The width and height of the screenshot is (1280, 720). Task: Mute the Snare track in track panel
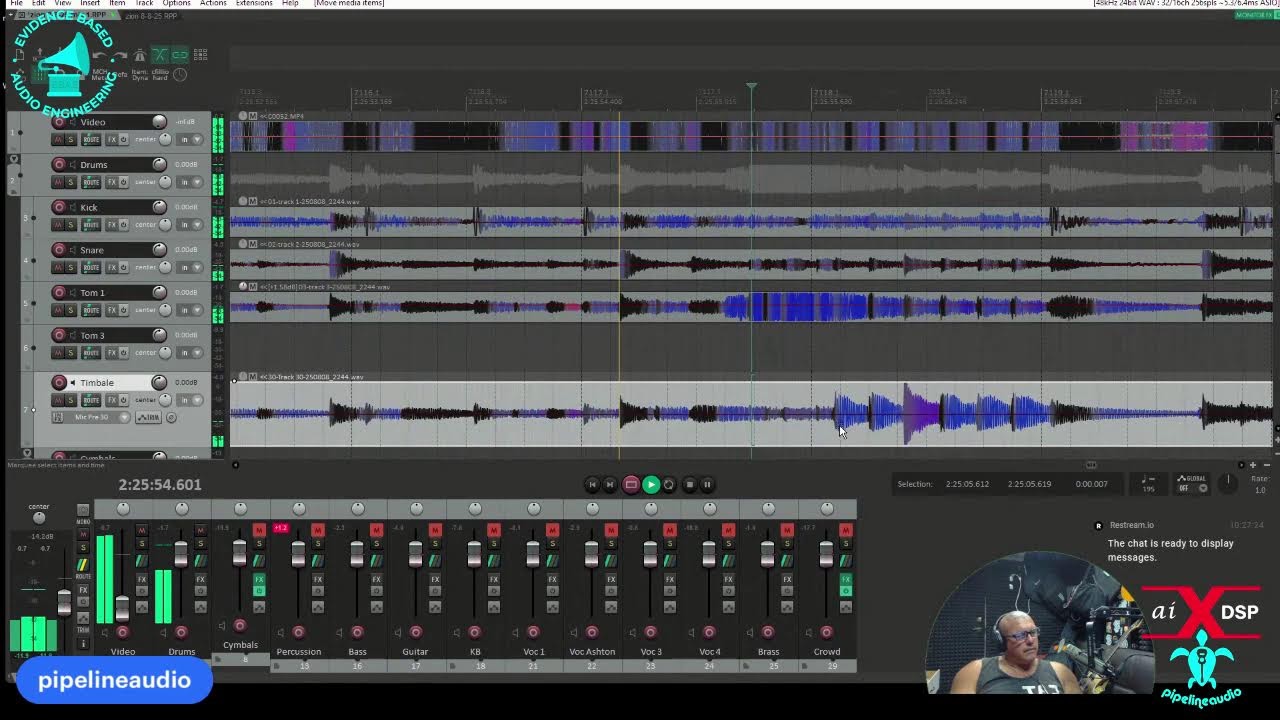(58, 267)
